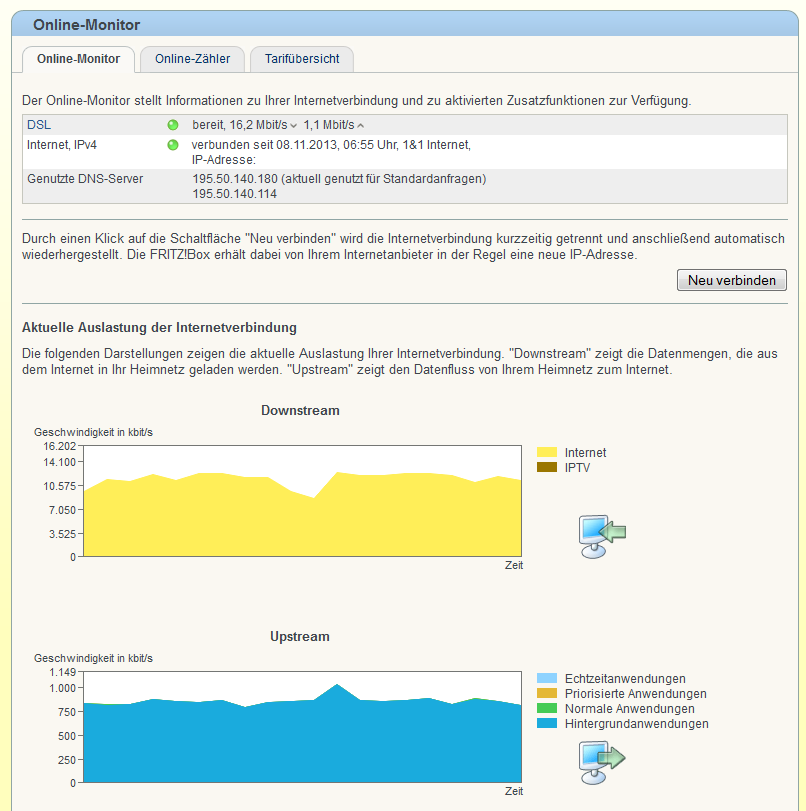The width and height of the screenshot is (806, 811).
Task: Click the 'Aktuelle Auslastung der Internetverbindung' heading
Action: [x=159, y=328]
